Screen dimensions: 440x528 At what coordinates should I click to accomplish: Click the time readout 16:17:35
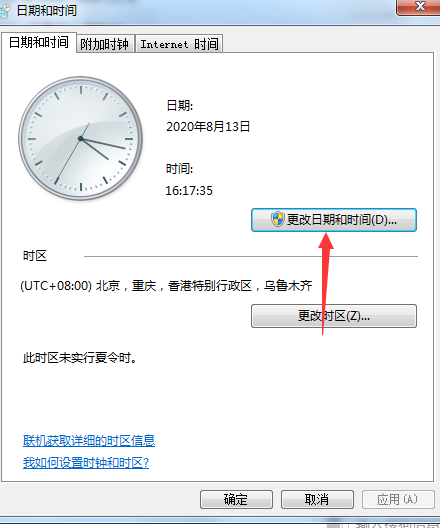point(189,191)
